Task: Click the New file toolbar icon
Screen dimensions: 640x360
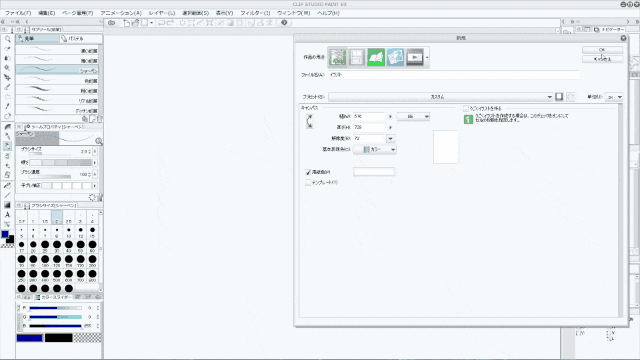Action: pos(127,23)
